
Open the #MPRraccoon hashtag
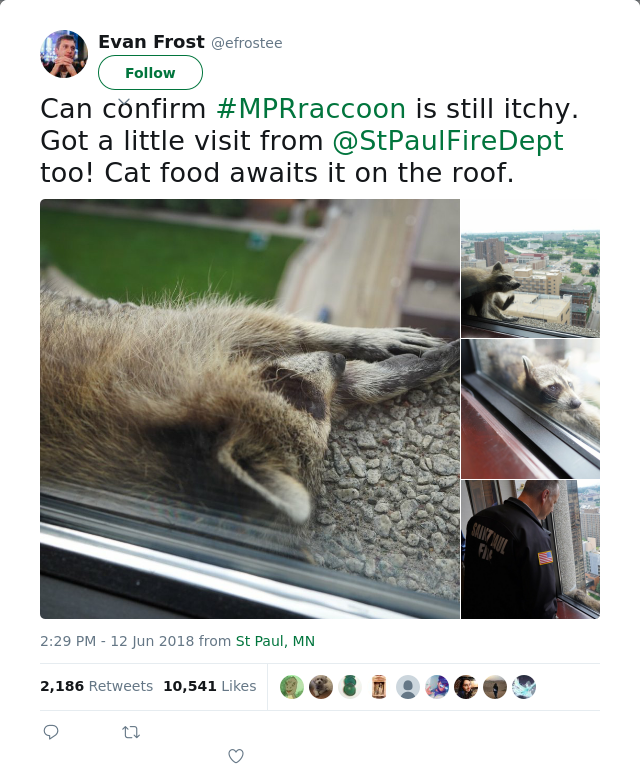[311, 109]
